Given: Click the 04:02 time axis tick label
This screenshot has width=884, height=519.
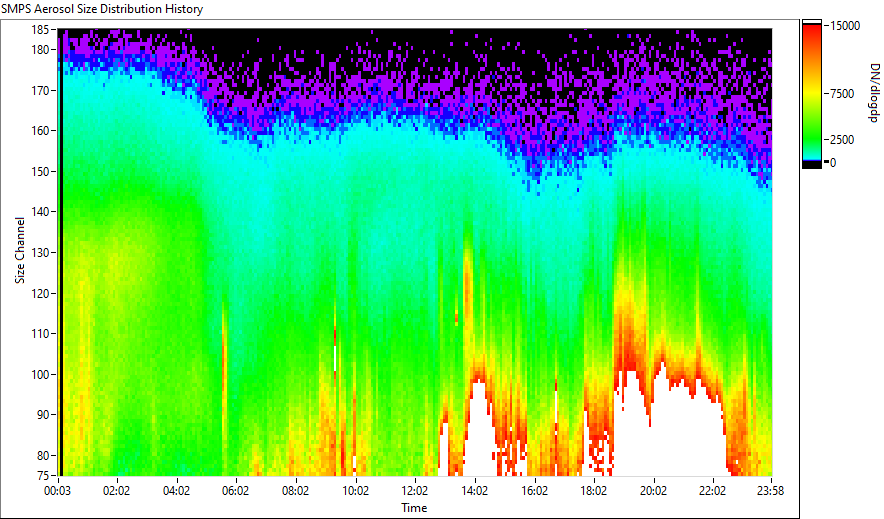Looking at the screenshot, I should [x=176, y=491].
